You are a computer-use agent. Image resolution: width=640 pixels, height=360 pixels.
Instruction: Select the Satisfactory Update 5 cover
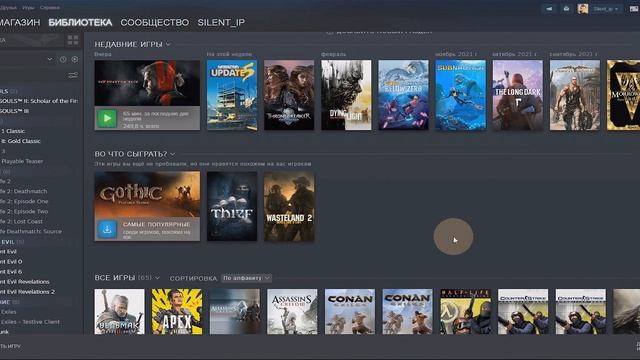click(x=232, y=95)
